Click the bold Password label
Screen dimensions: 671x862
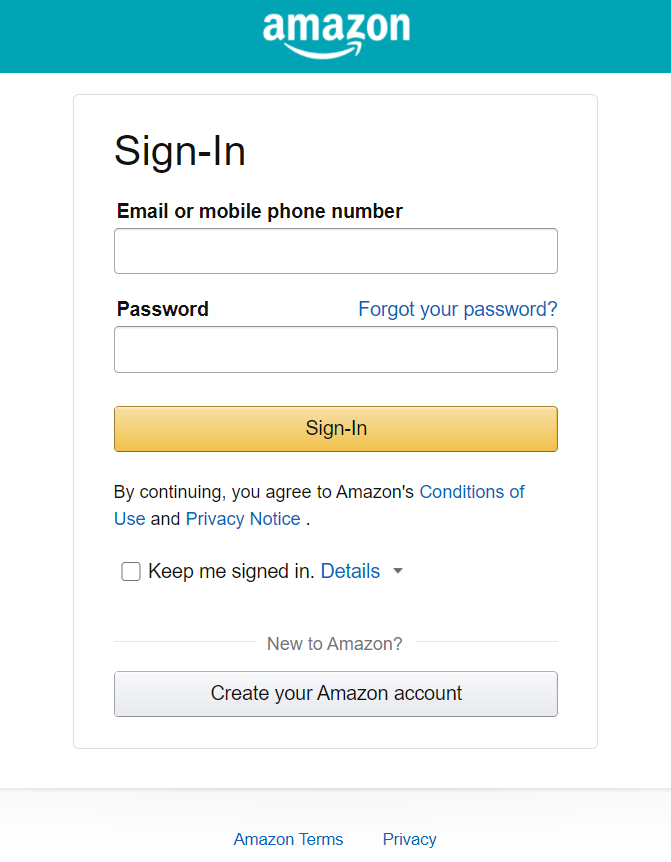[x=163, y=309]
